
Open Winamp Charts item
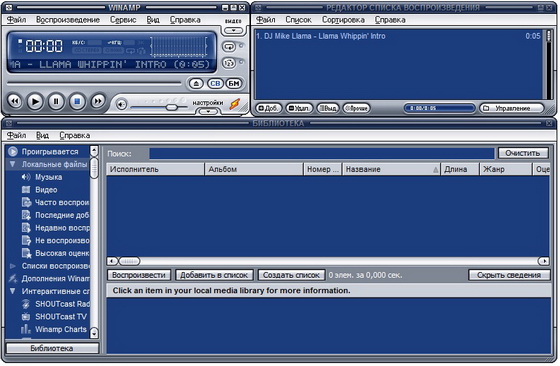pyautogui.click(x=54, y=329)
